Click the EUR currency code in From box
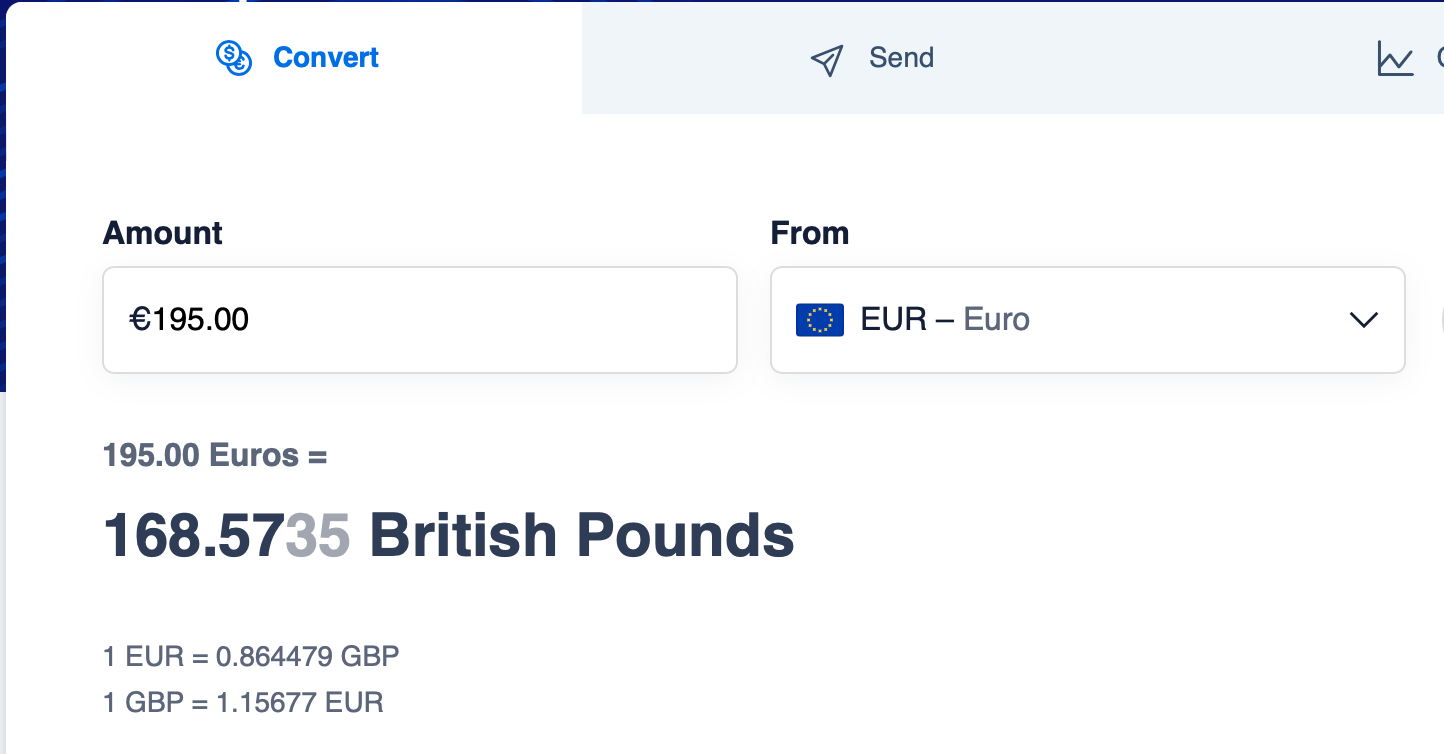Image resolution: width=1444 pixels, height=754 pixels. (893, 320)
